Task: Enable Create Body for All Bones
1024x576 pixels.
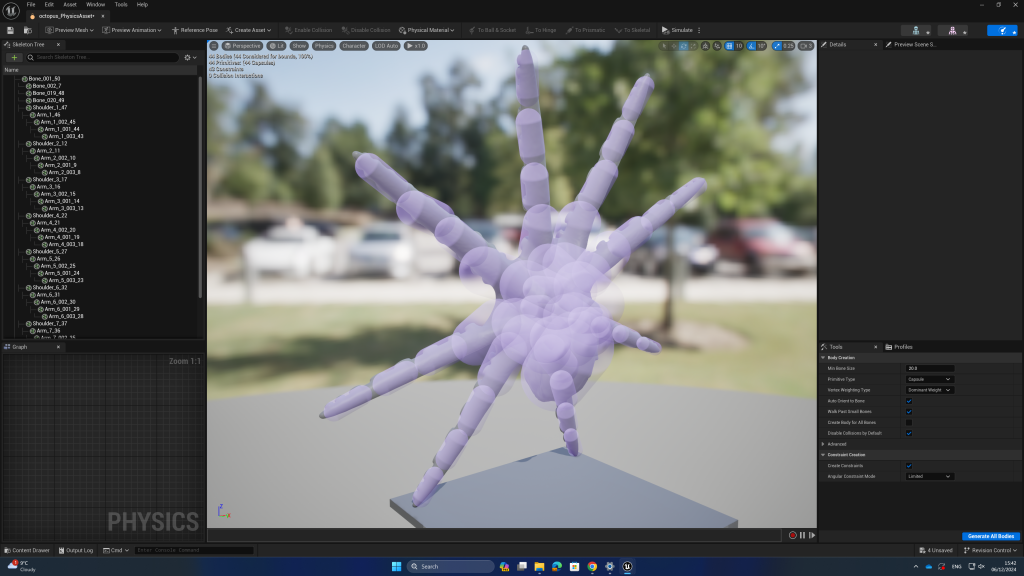Action: (x=908, y=423)
